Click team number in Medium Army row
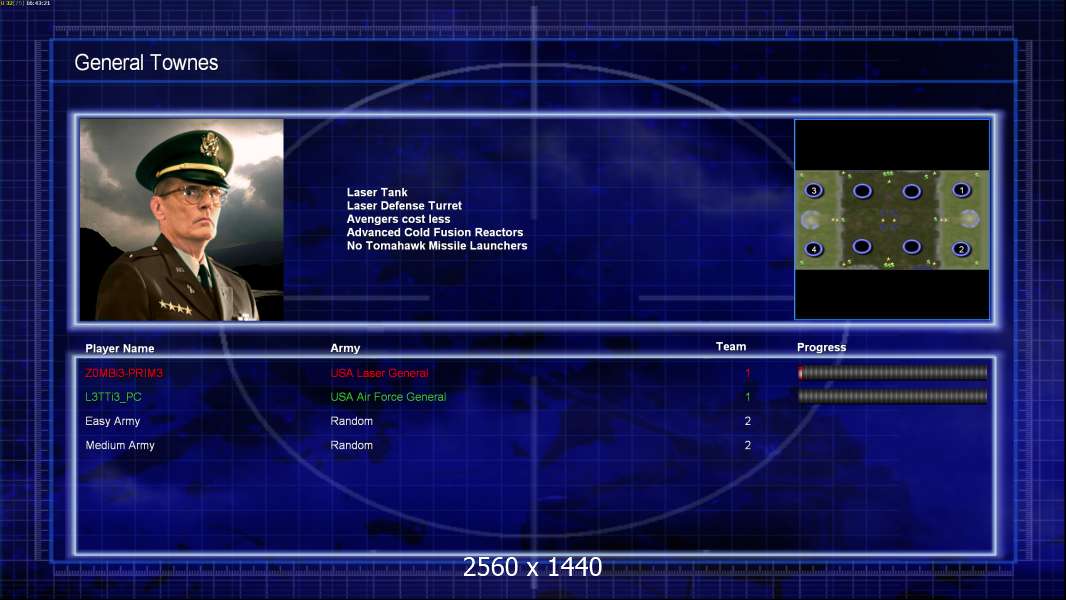Screen dimensions: 1066x600 tap(747, 445)
